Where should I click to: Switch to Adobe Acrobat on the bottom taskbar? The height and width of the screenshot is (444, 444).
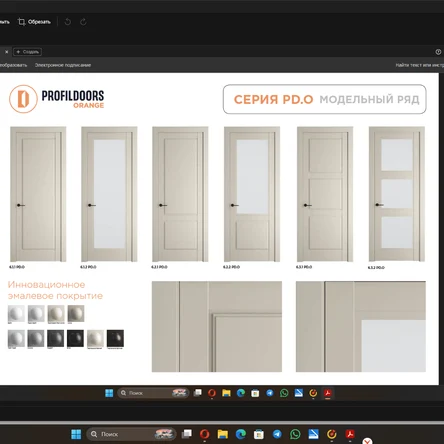(350, 434)
